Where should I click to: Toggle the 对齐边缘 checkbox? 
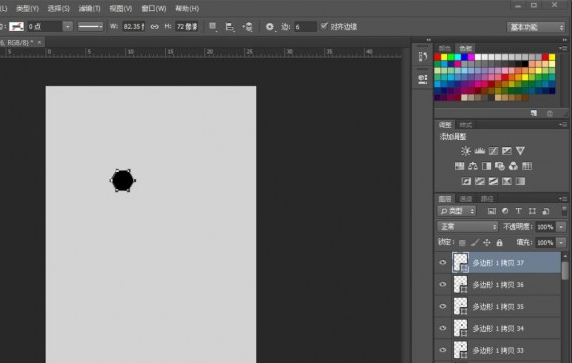tap(324, 26)
